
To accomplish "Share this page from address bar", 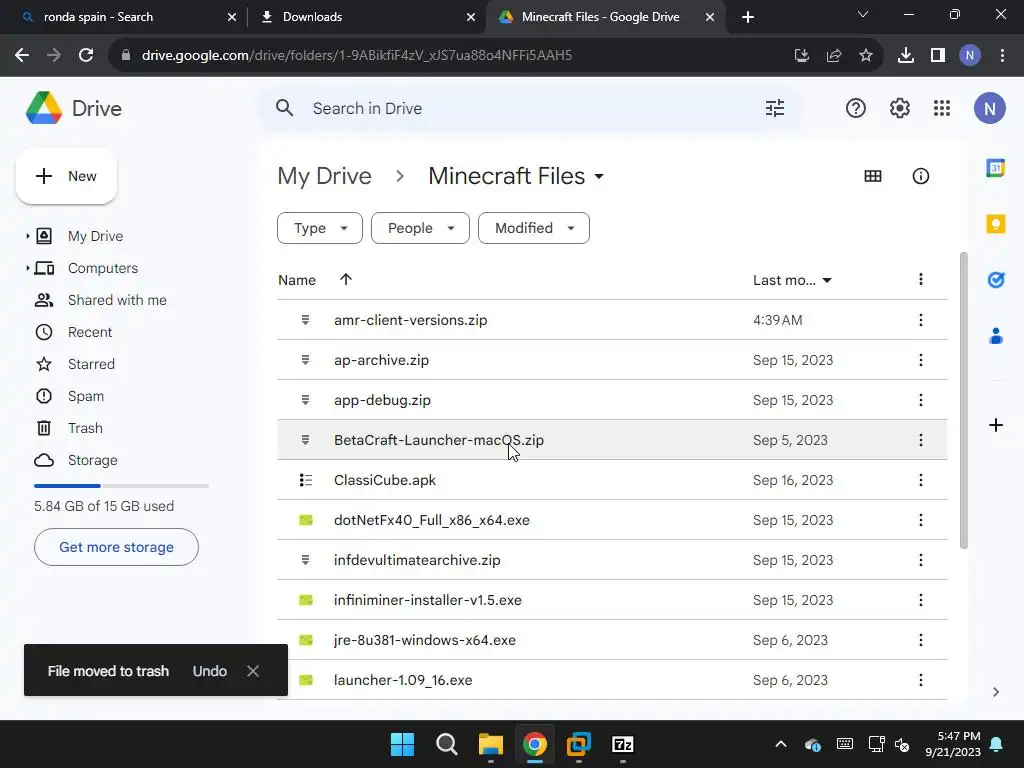I will pyautogui.click(x=834, y=56).
